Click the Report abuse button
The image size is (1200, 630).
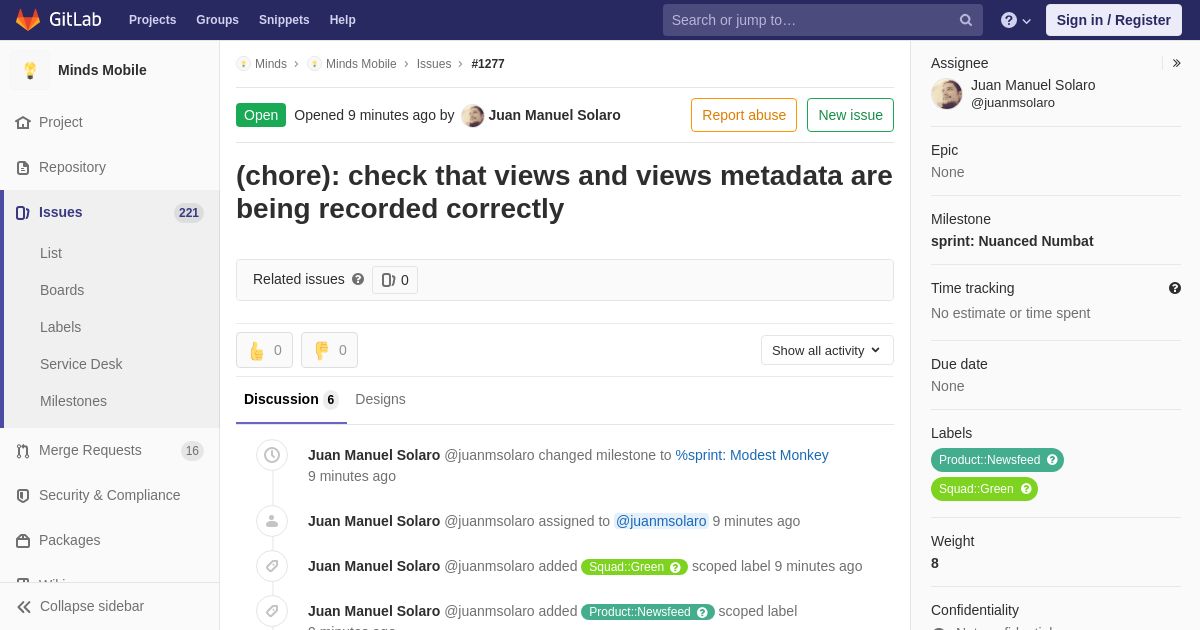click(x=744, y=115)
